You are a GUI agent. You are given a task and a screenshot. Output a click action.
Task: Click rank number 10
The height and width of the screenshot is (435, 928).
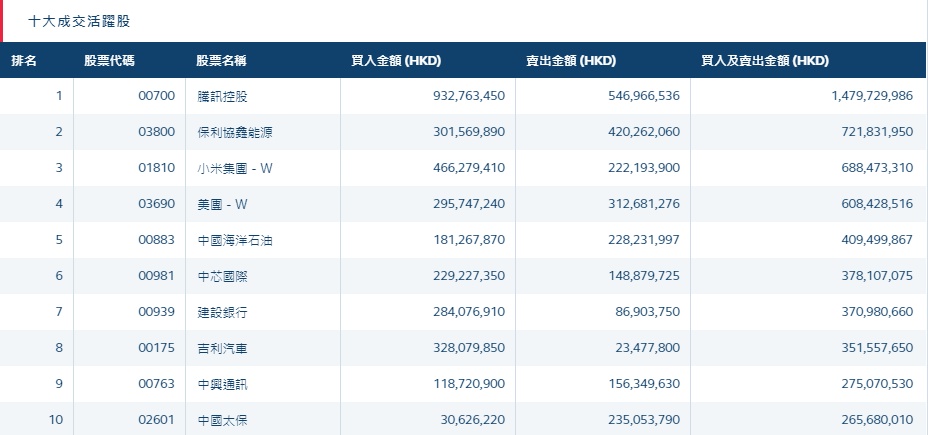pyautogui.click(x=56, y=421)
